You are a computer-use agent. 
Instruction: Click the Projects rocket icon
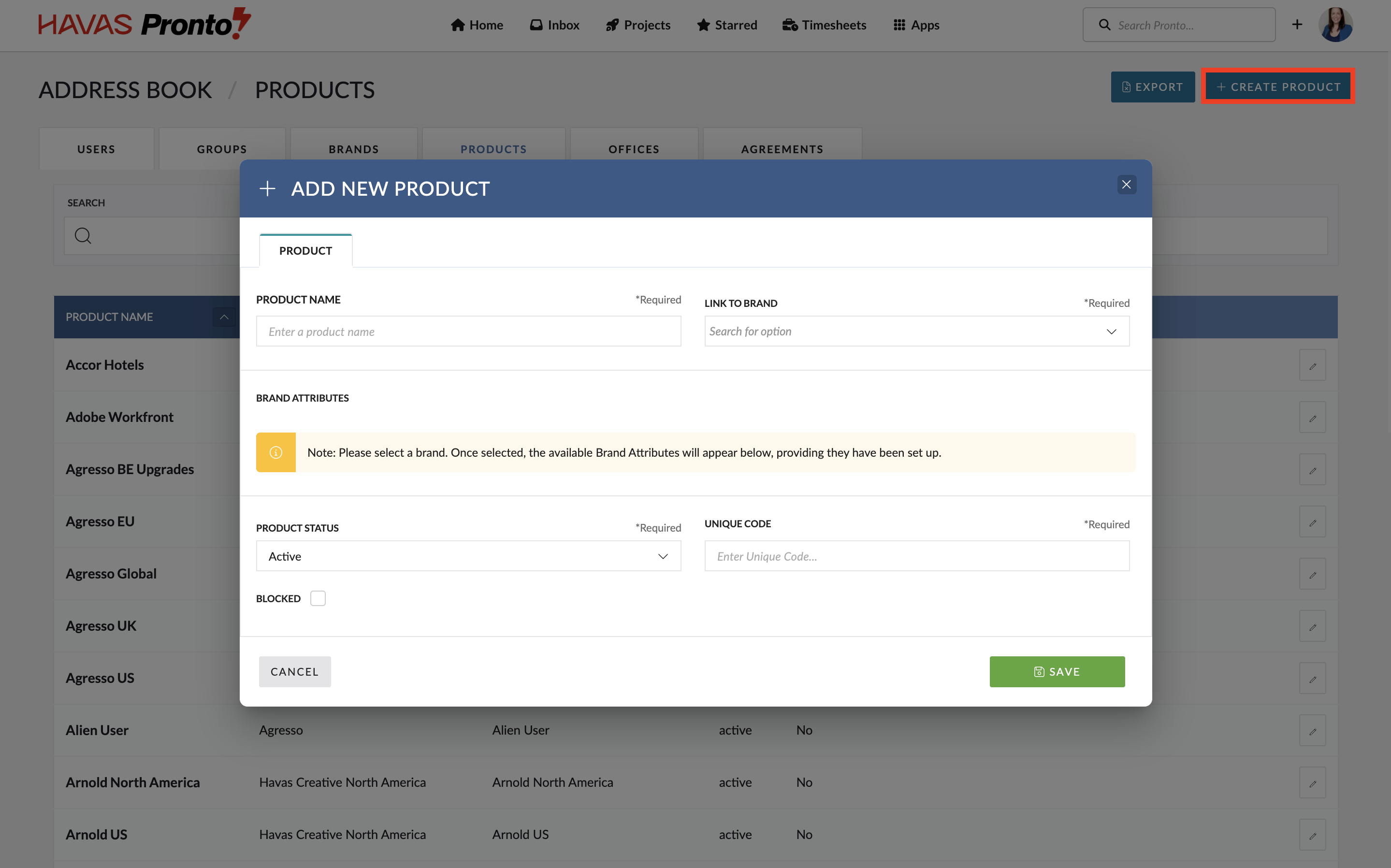pos(612,25)
